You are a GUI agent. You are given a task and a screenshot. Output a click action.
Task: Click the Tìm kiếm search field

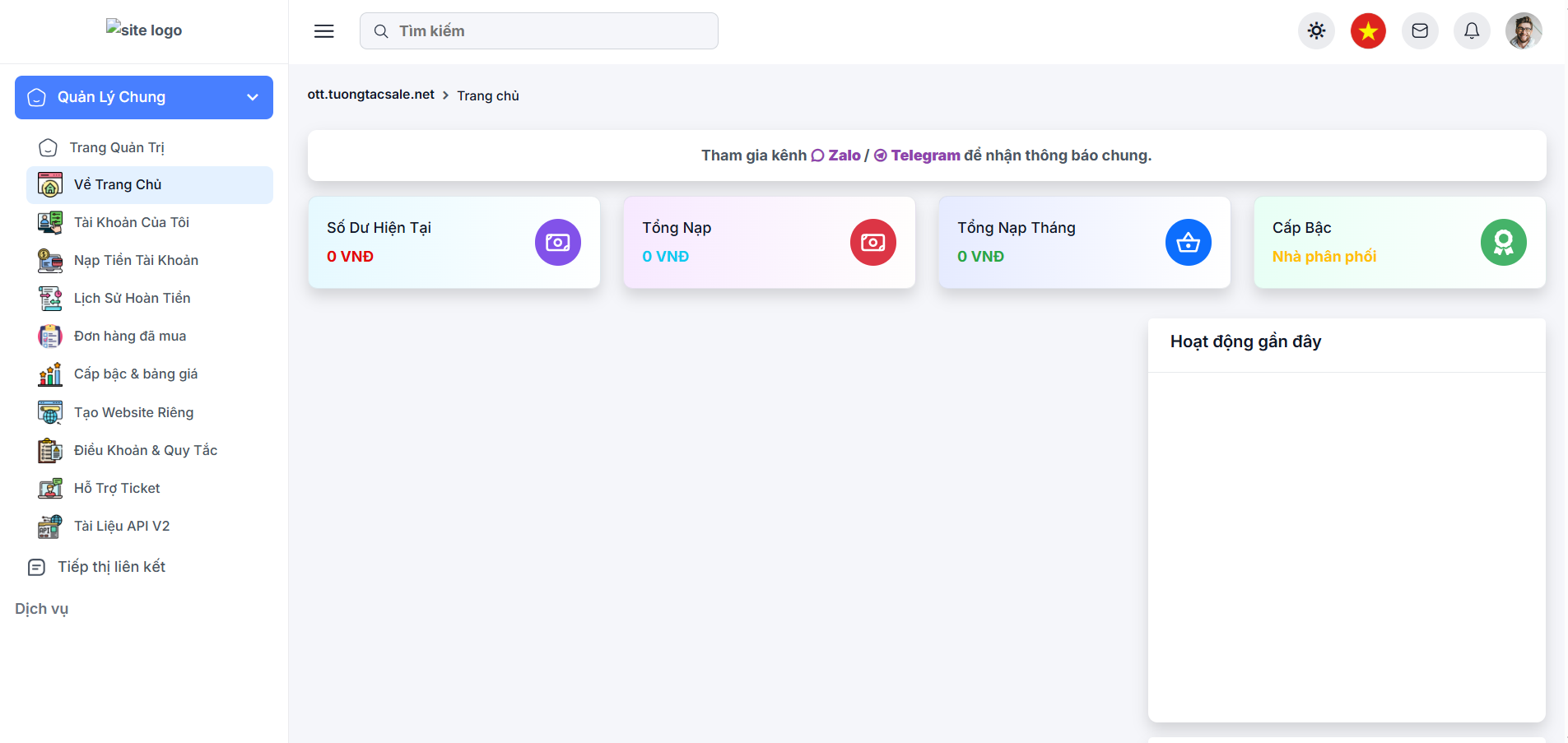tap(539, 31)
